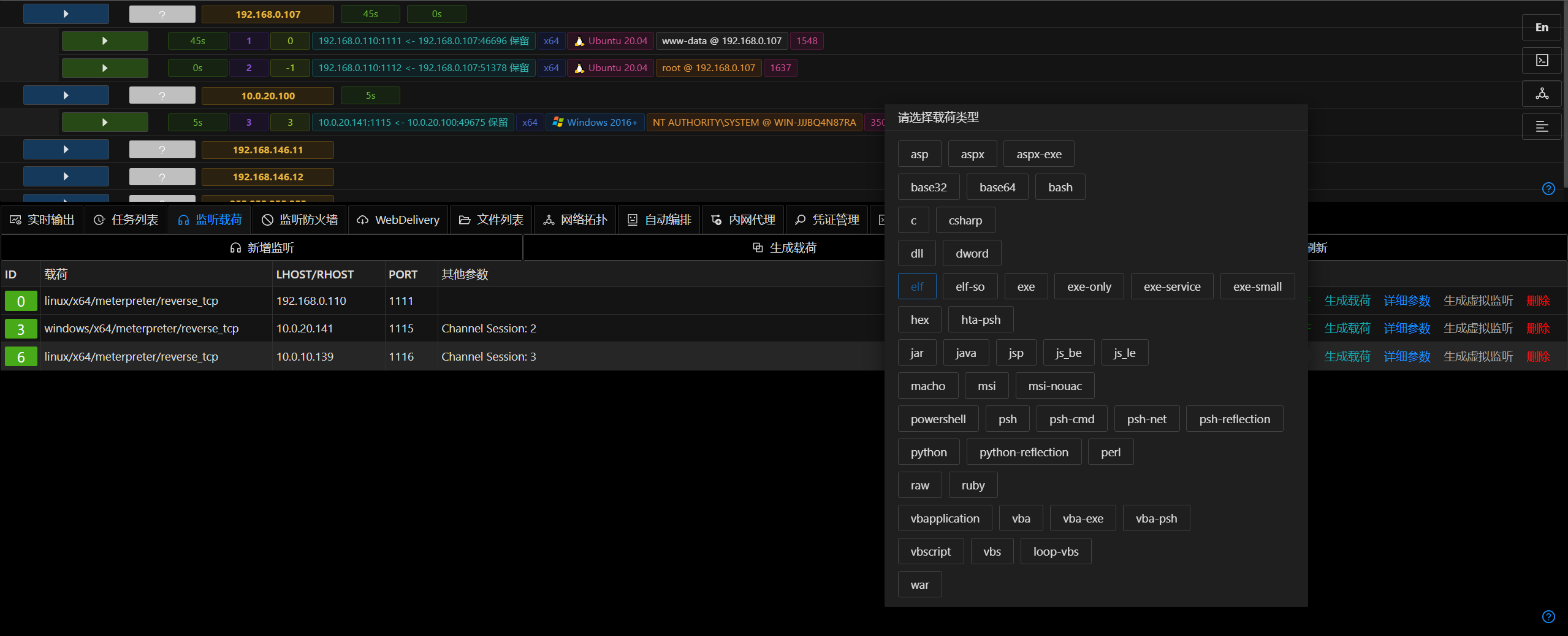This screenshot has width=1568, height=636.
Task: Click 详细参数 link for listener port 1115
Action: point(1407,328)
